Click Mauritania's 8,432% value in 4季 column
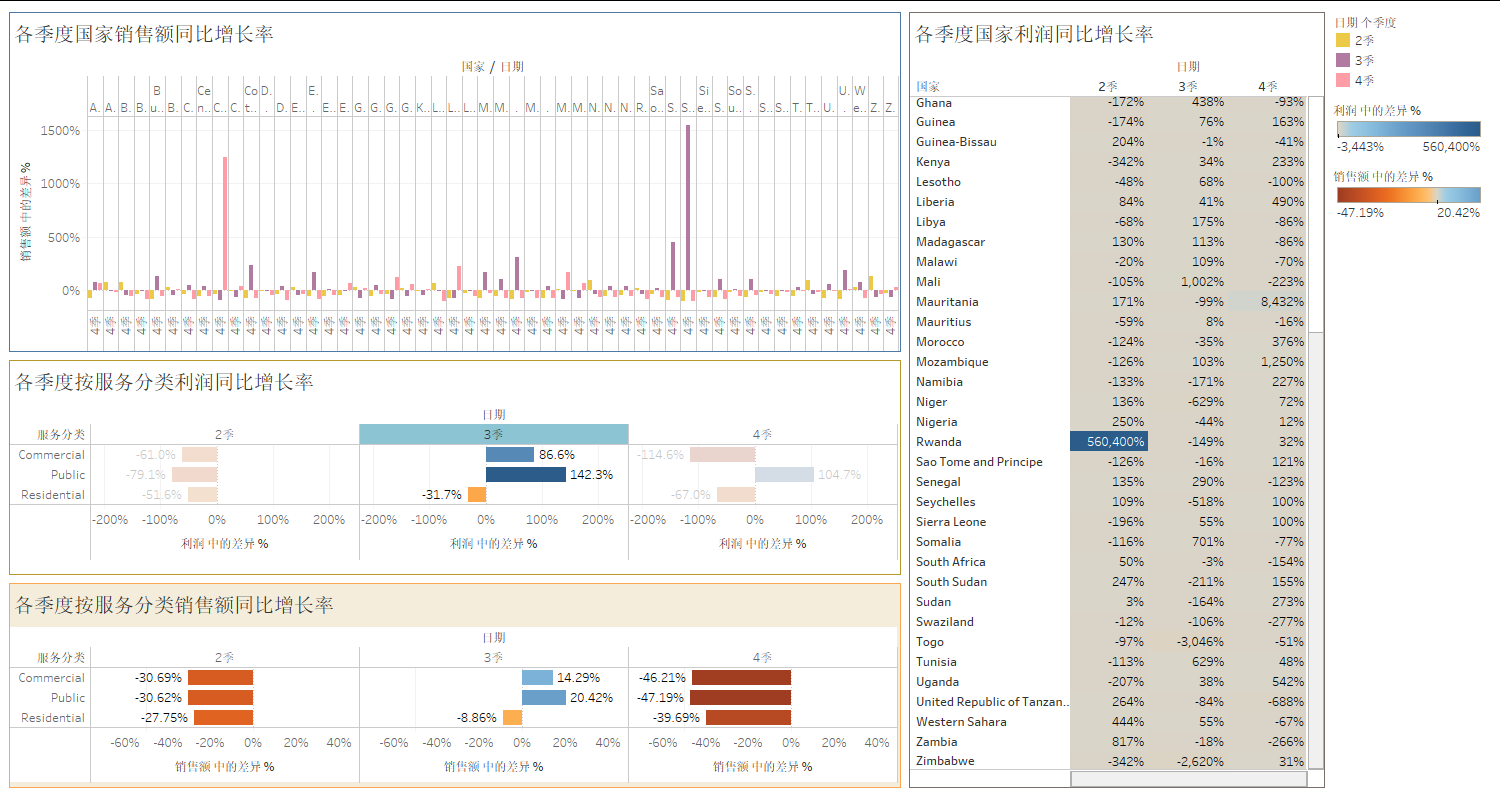The image size is (1500, 800). pos(1268,301)
